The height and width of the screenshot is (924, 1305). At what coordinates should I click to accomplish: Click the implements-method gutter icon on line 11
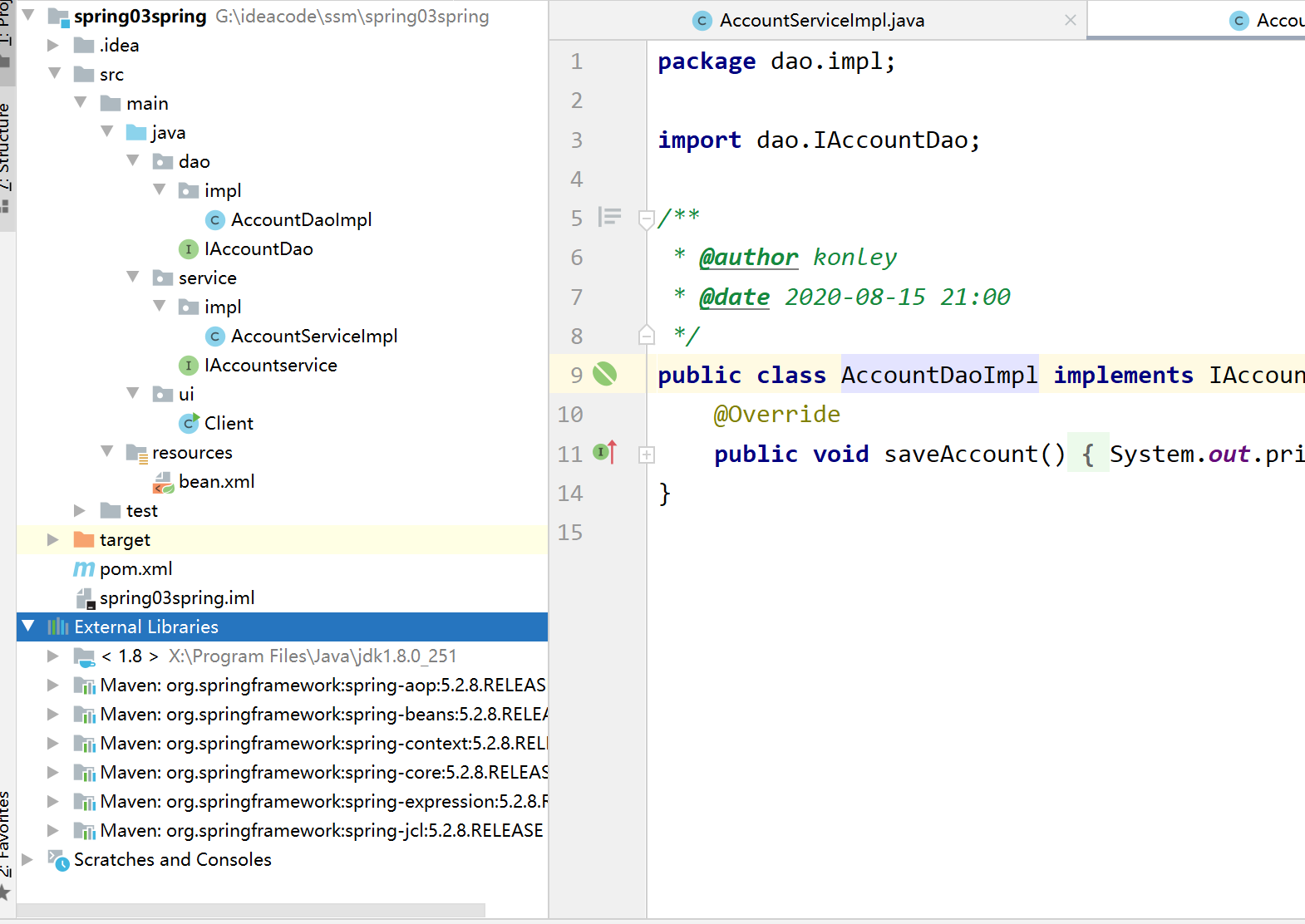tap(603, 453)
